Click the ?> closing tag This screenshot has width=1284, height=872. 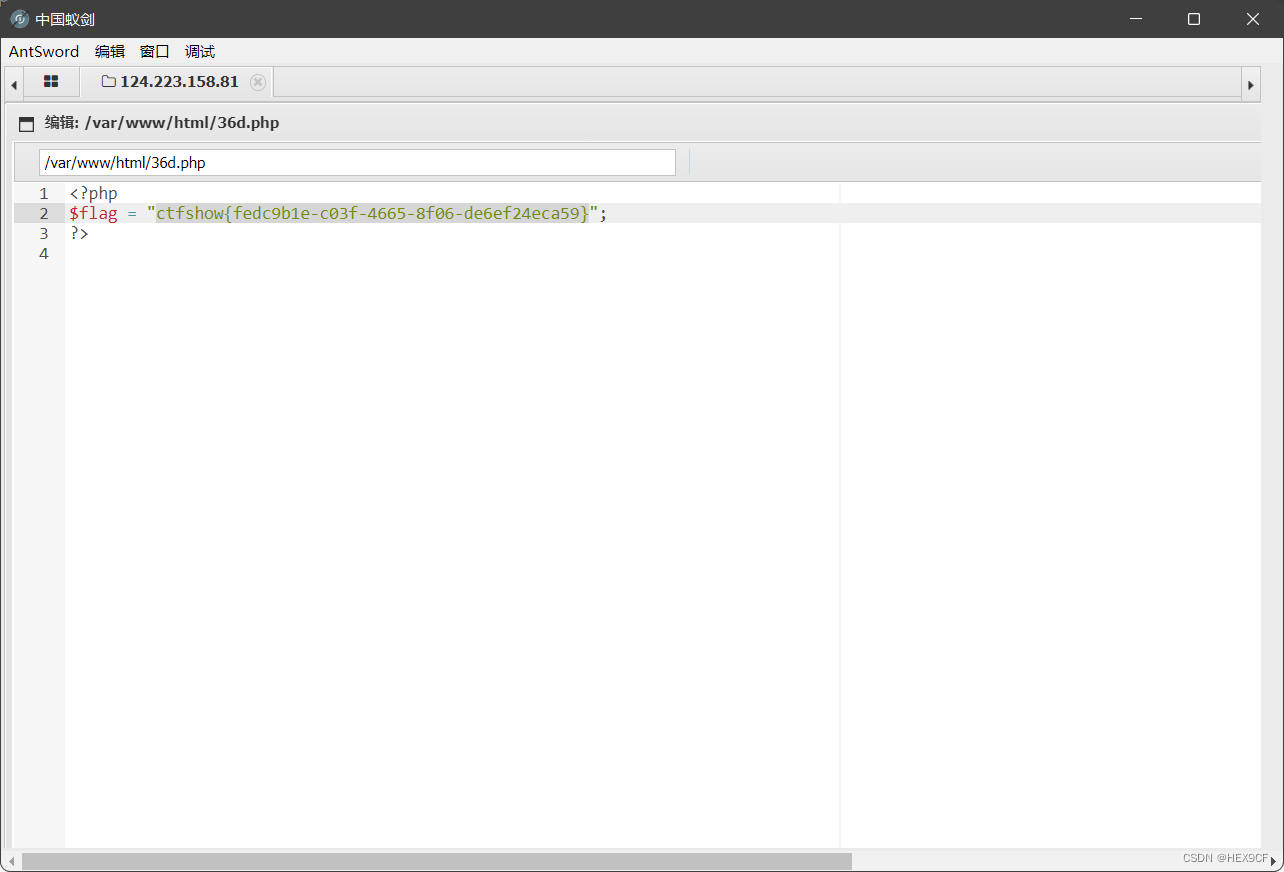[x=79, y=233]
